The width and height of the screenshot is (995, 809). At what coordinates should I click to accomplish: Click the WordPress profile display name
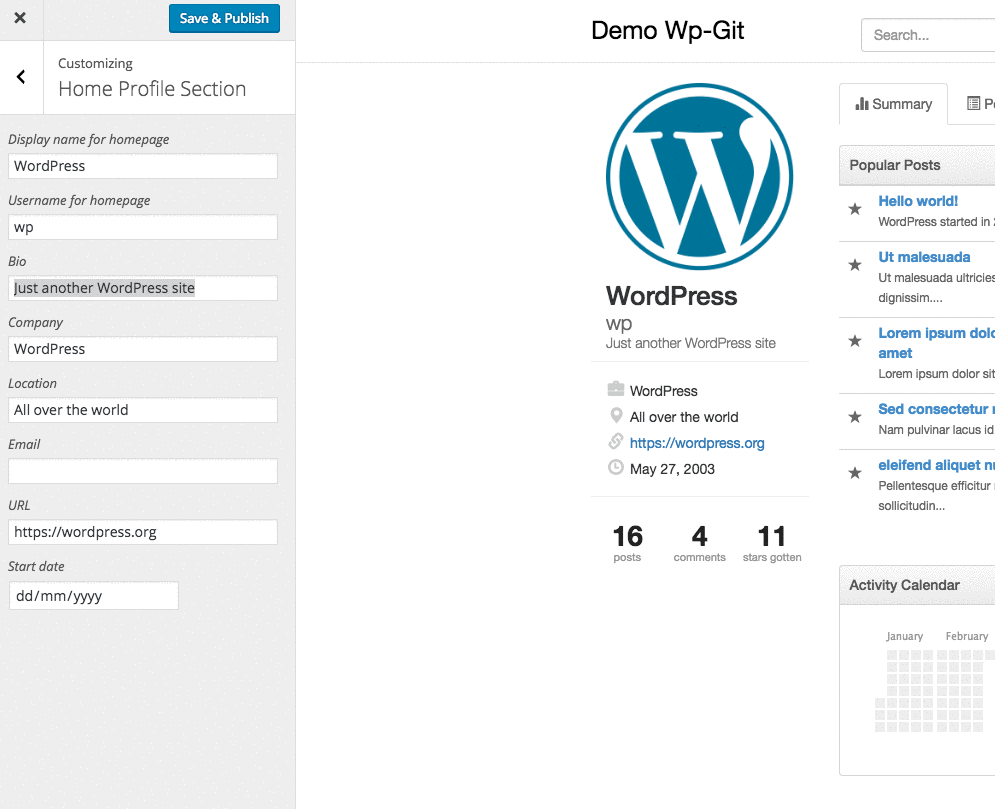671,296
